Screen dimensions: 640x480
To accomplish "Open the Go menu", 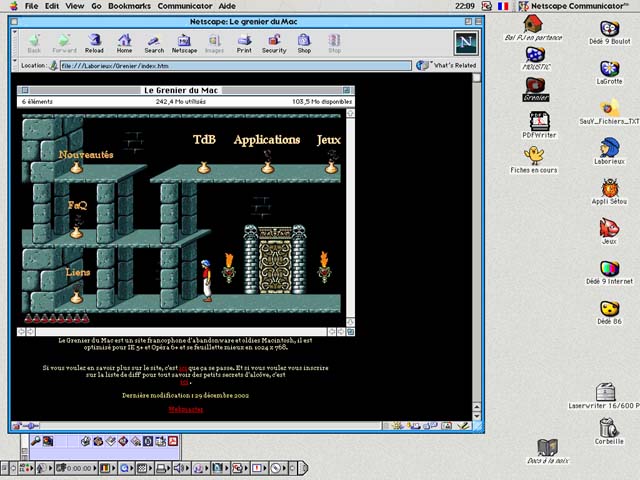I will point(96,6).
